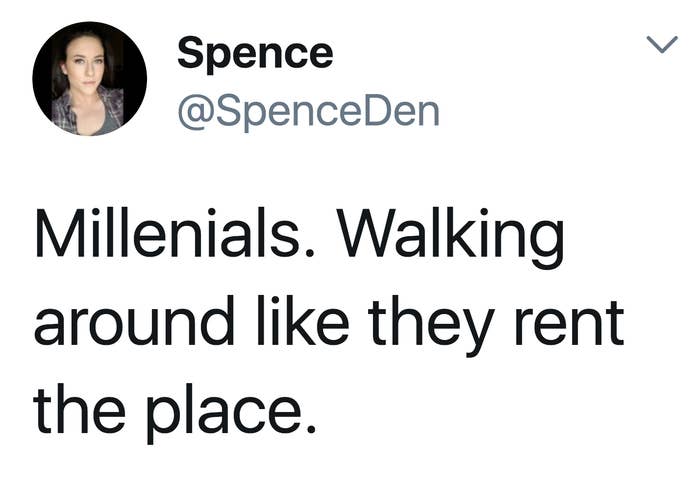Select the word place in the tweet

click(225, 413)
